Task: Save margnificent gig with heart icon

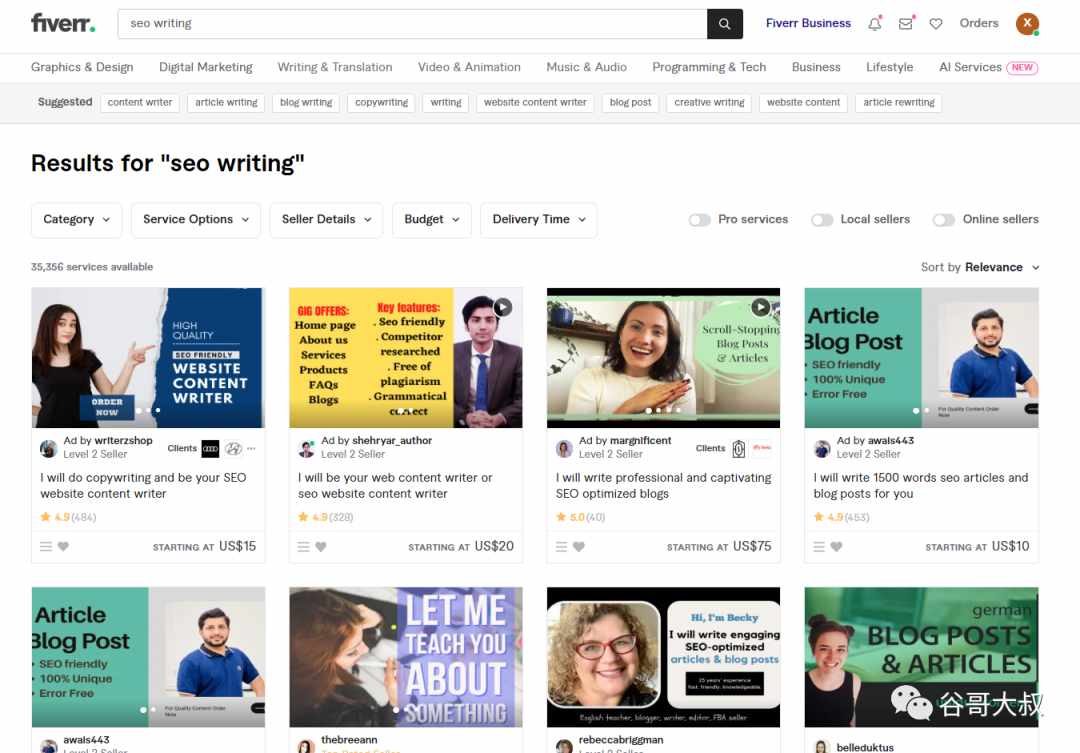Action: pos(579,546)
